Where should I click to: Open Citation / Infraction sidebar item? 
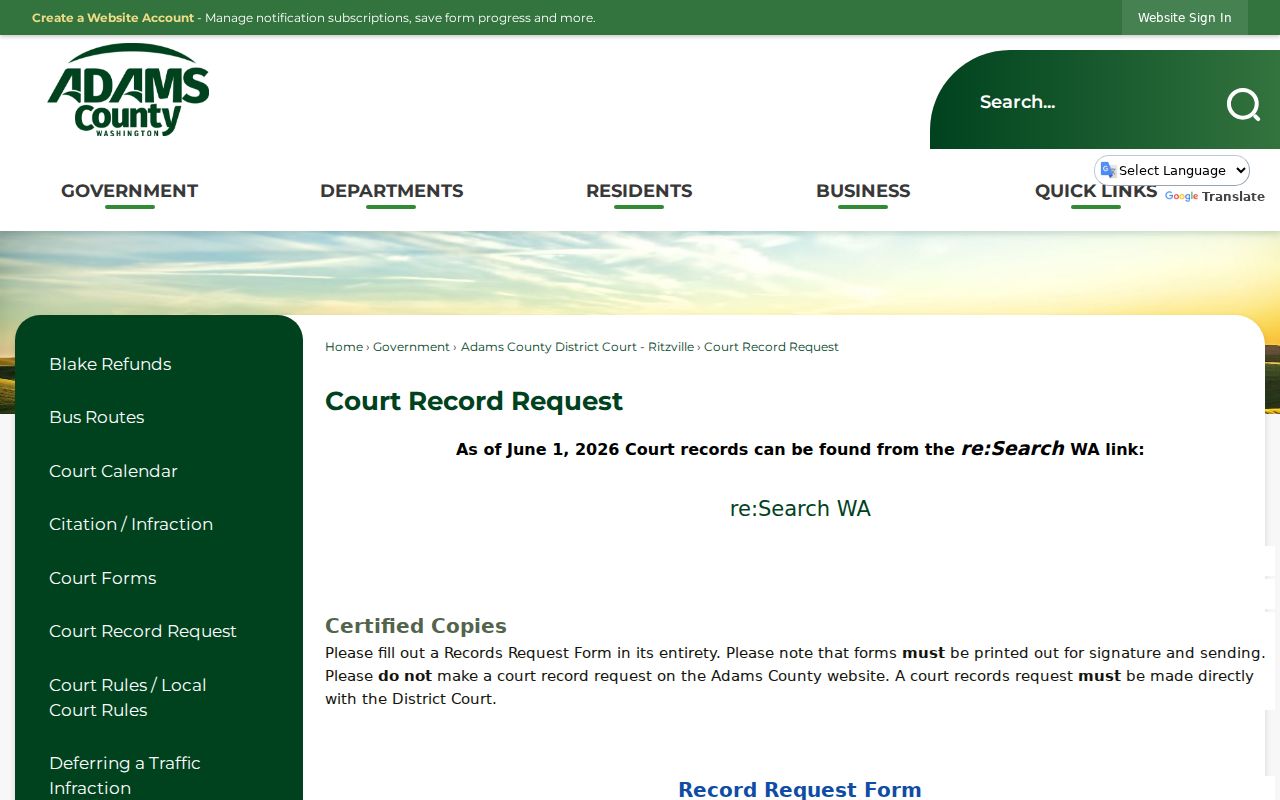point(131,524)
